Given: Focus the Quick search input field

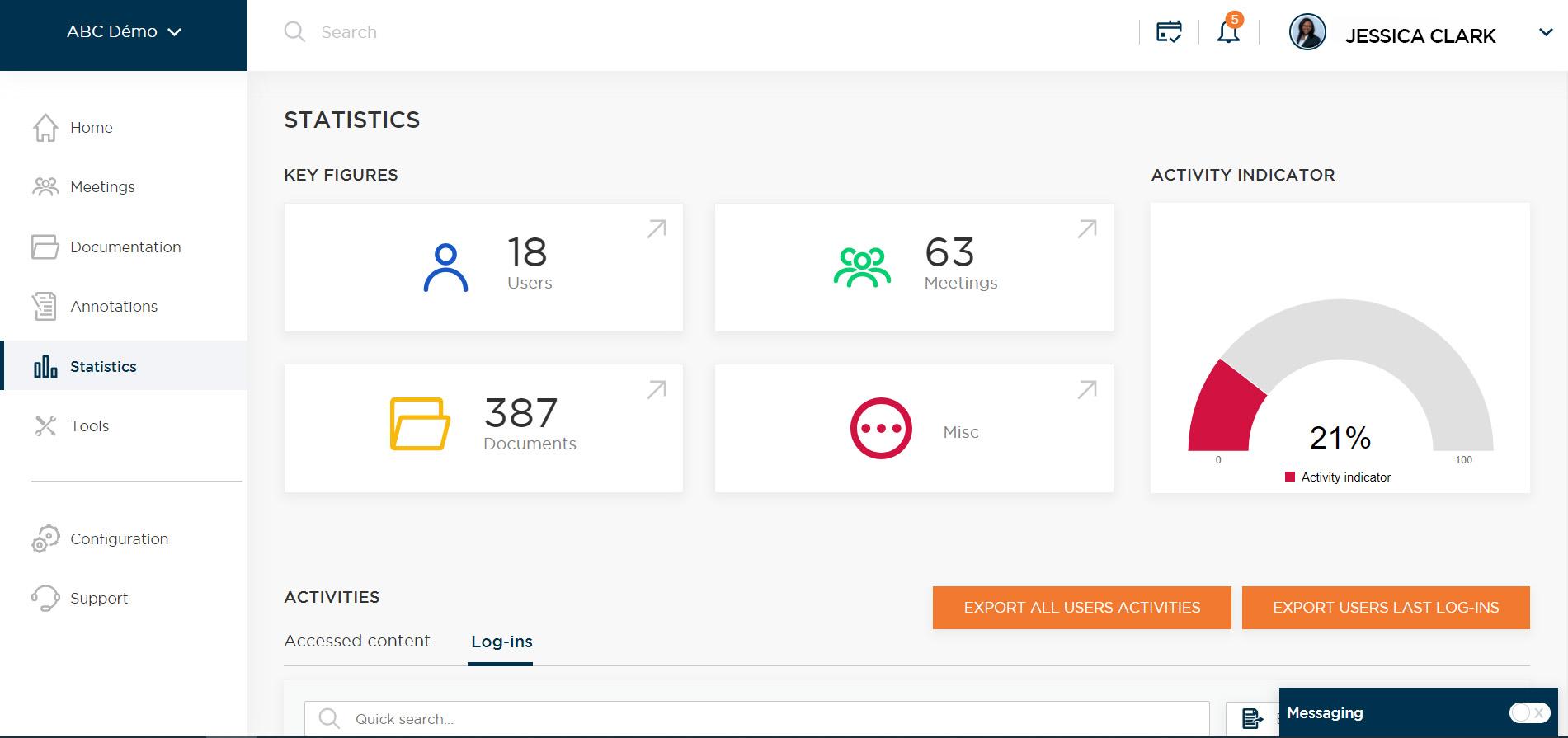Looking at the screenshot, I should [756, 718].
